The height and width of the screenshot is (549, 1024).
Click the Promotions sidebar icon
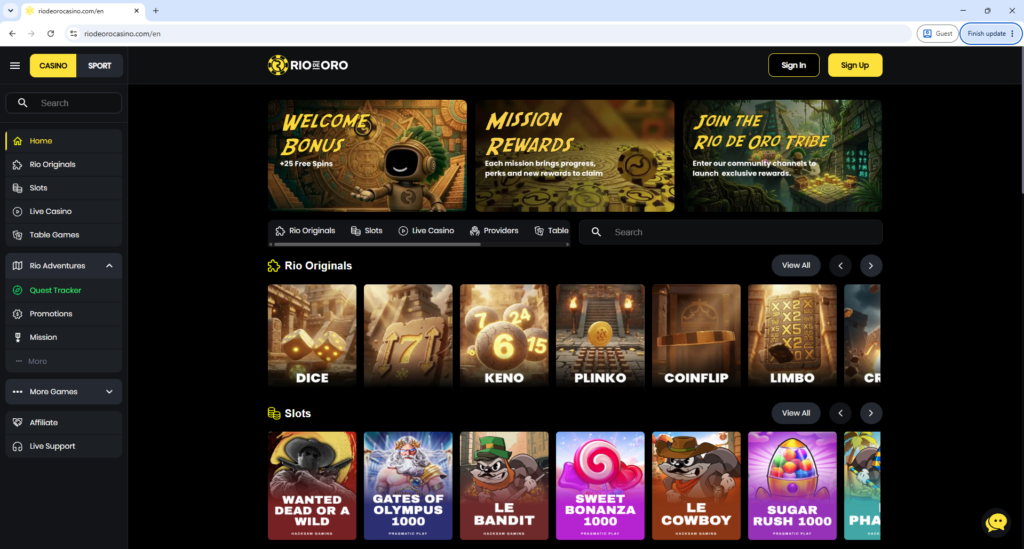pos(18,314)
